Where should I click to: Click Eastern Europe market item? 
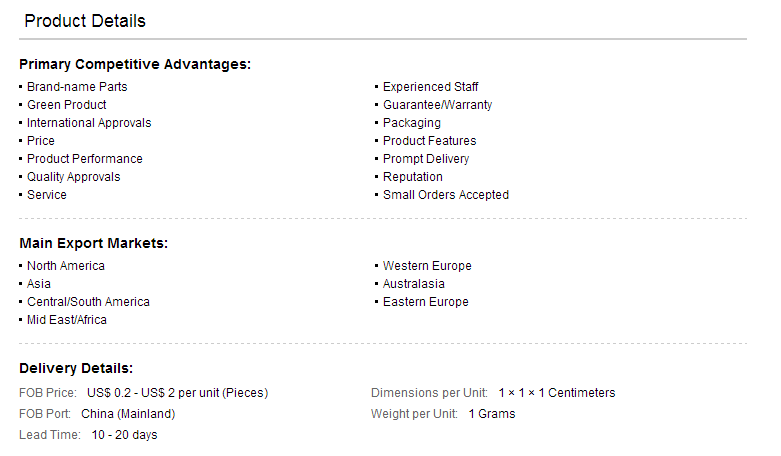click(x=425, y=302)
